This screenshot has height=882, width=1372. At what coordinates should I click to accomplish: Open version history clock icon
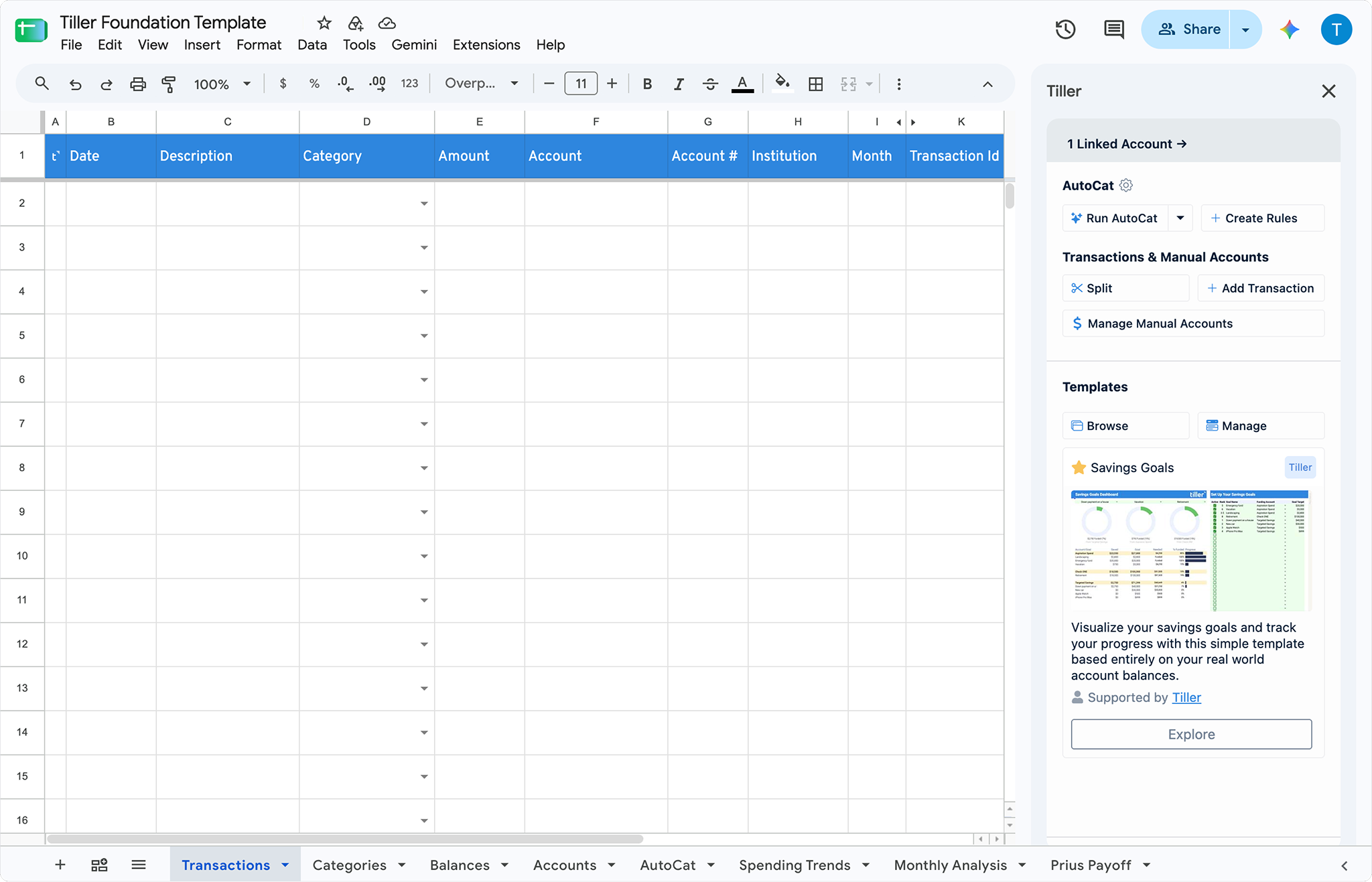point(1065,29)
